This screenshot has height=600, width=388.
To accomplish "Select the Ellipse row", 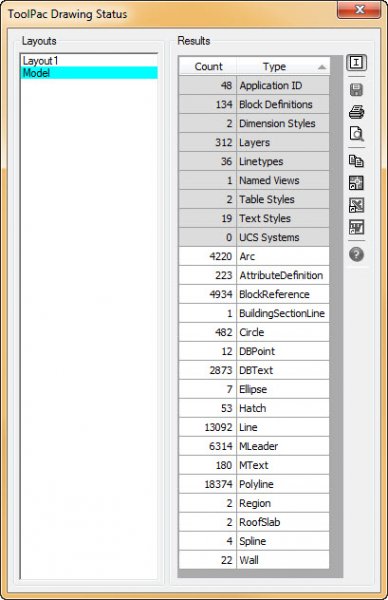I will [x=254, y=389].
